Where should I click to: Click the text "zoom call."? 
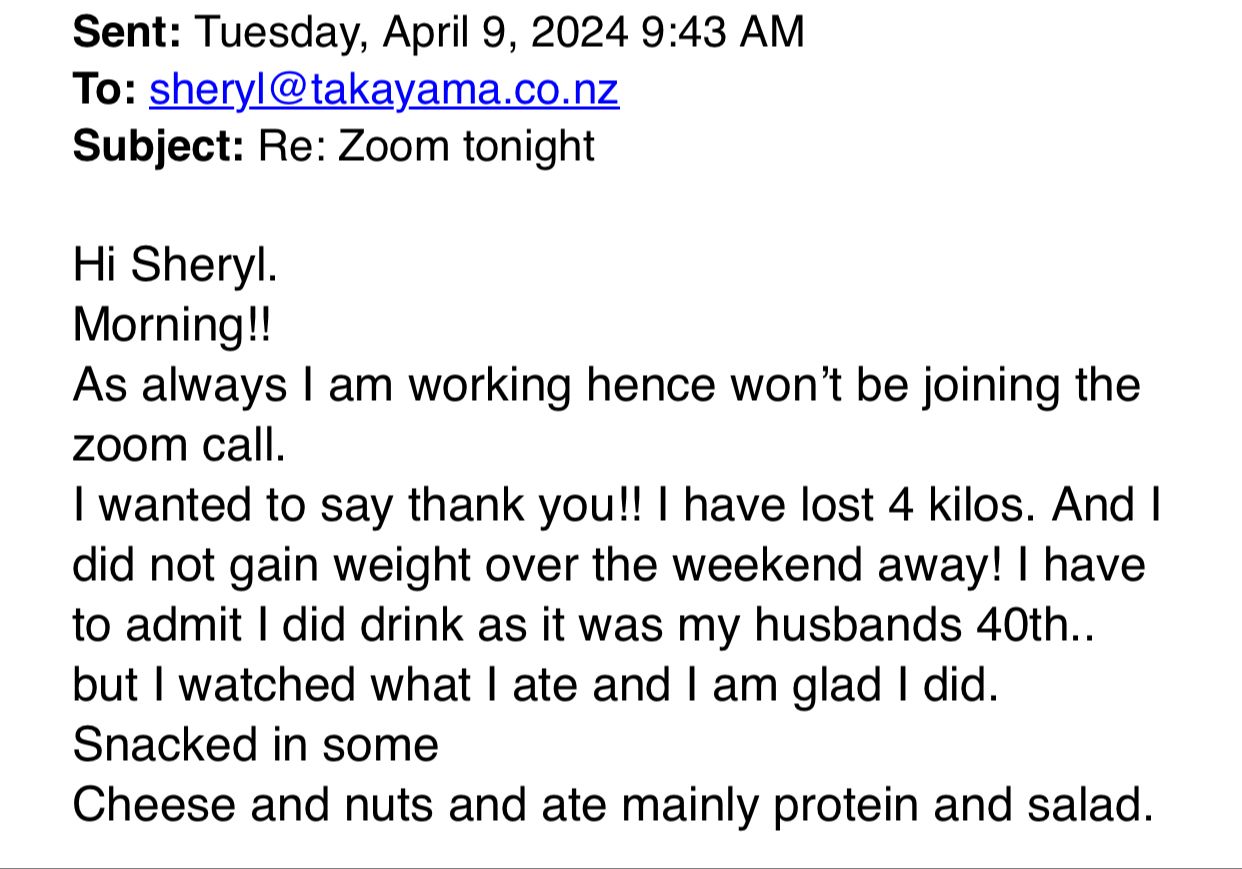click(179, 445)
